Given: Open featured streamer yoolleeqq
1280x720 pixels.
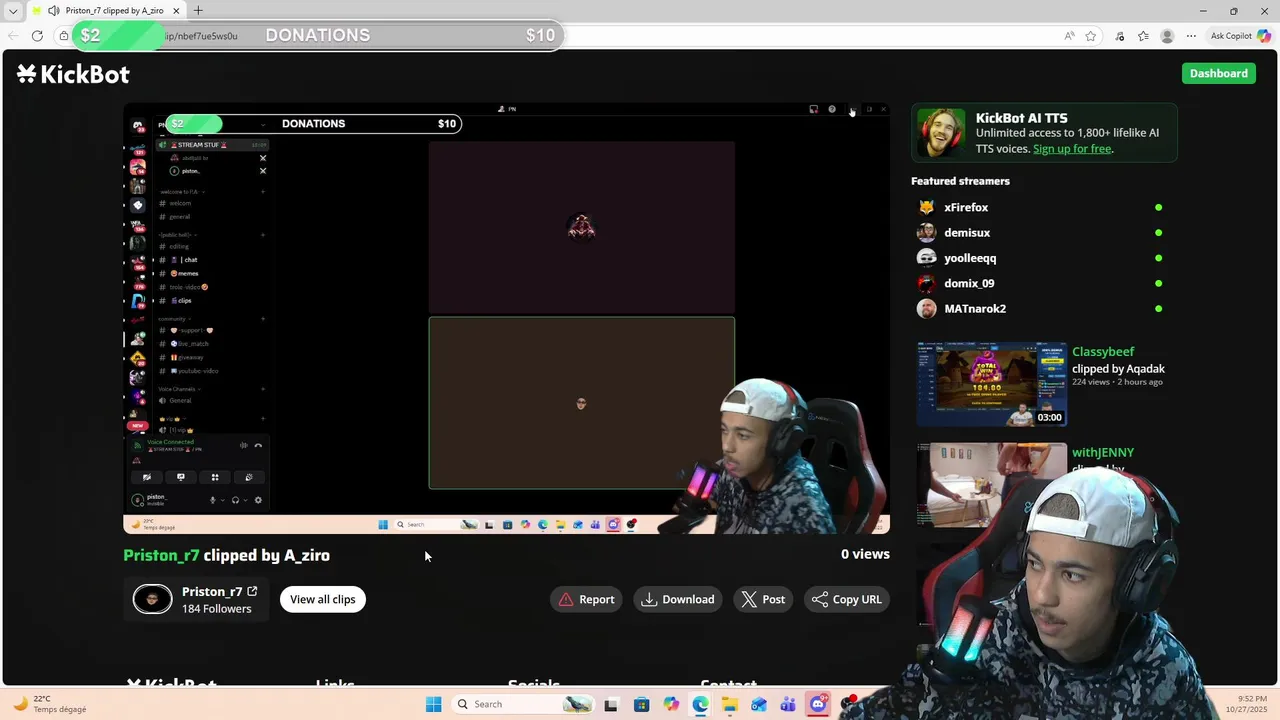Looking at the screenshot, I should click(x=970, y=258).
